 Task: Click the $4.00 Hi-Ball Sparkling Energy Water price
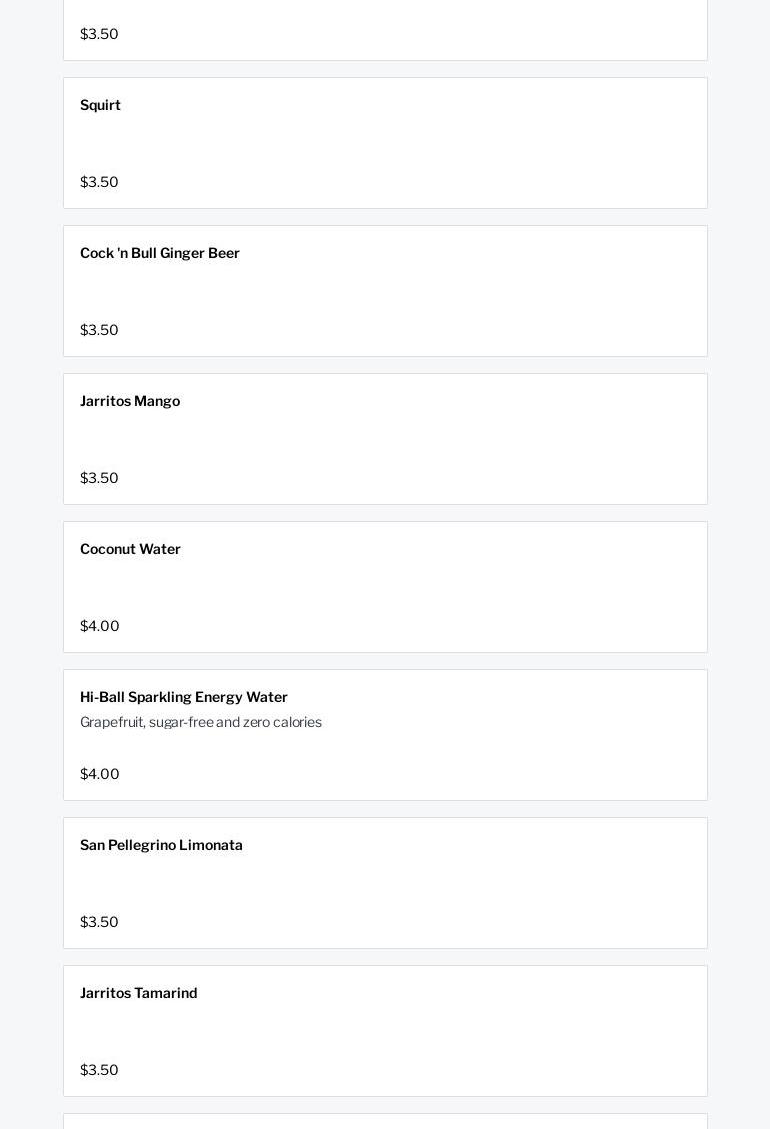(x=99, y=774)
